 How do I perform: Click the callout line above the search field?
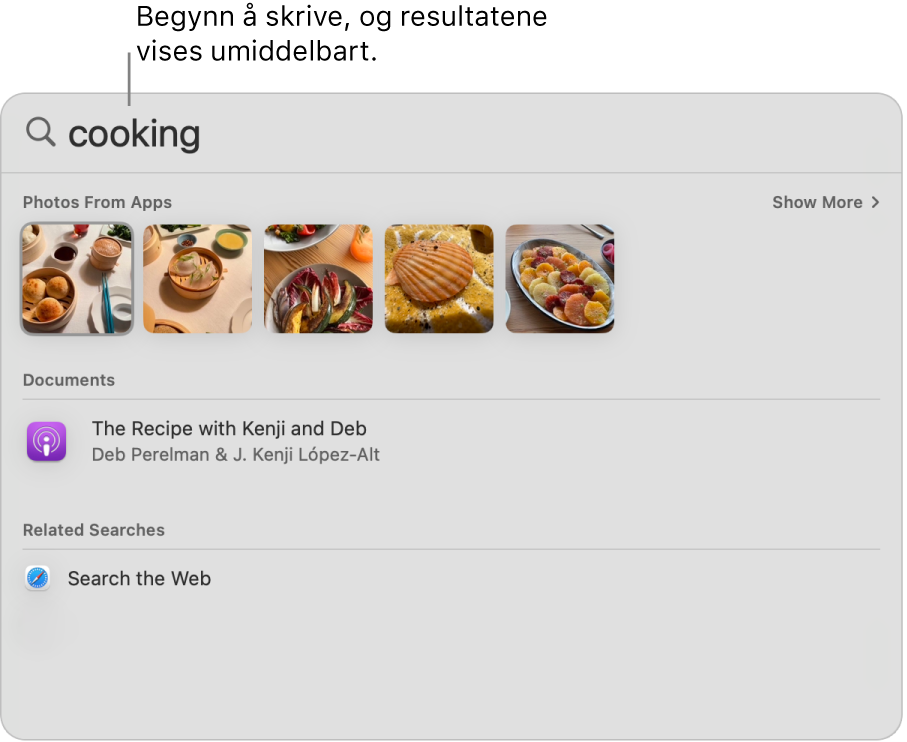(x=129, y=80)
